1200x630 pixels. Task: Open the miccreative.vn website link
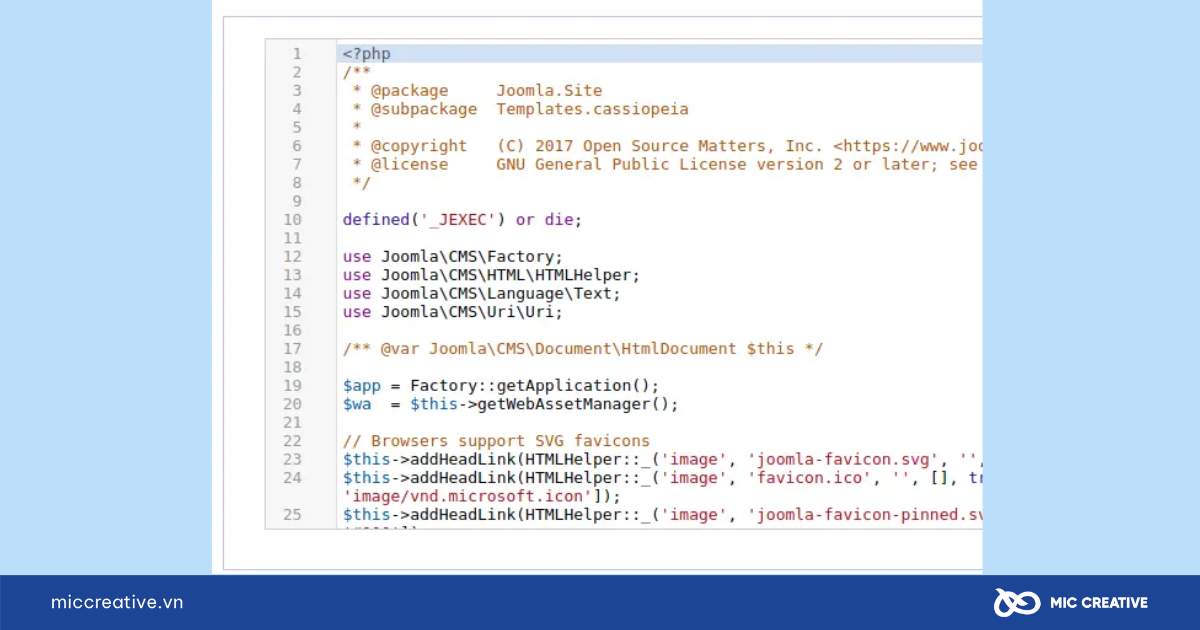(x=117, y=602)
